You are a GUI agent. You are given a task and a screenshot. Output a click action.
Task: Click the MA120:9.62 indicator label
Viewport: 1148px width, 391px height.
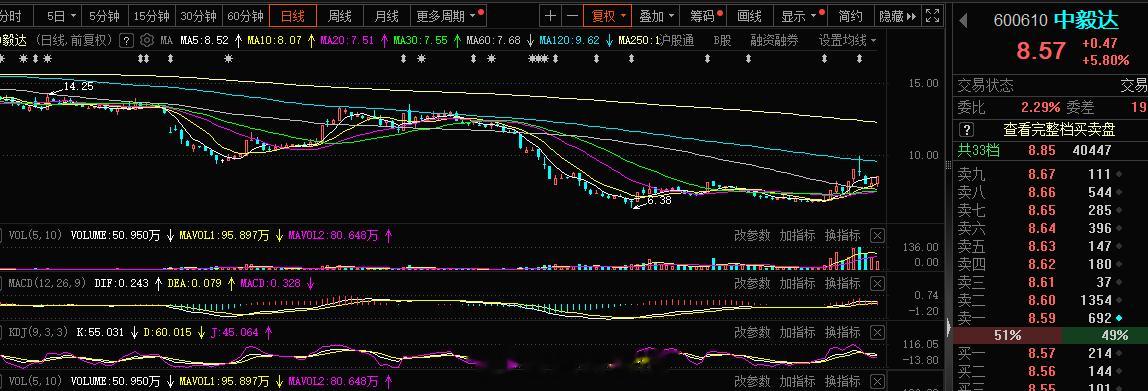pos(569,41)
